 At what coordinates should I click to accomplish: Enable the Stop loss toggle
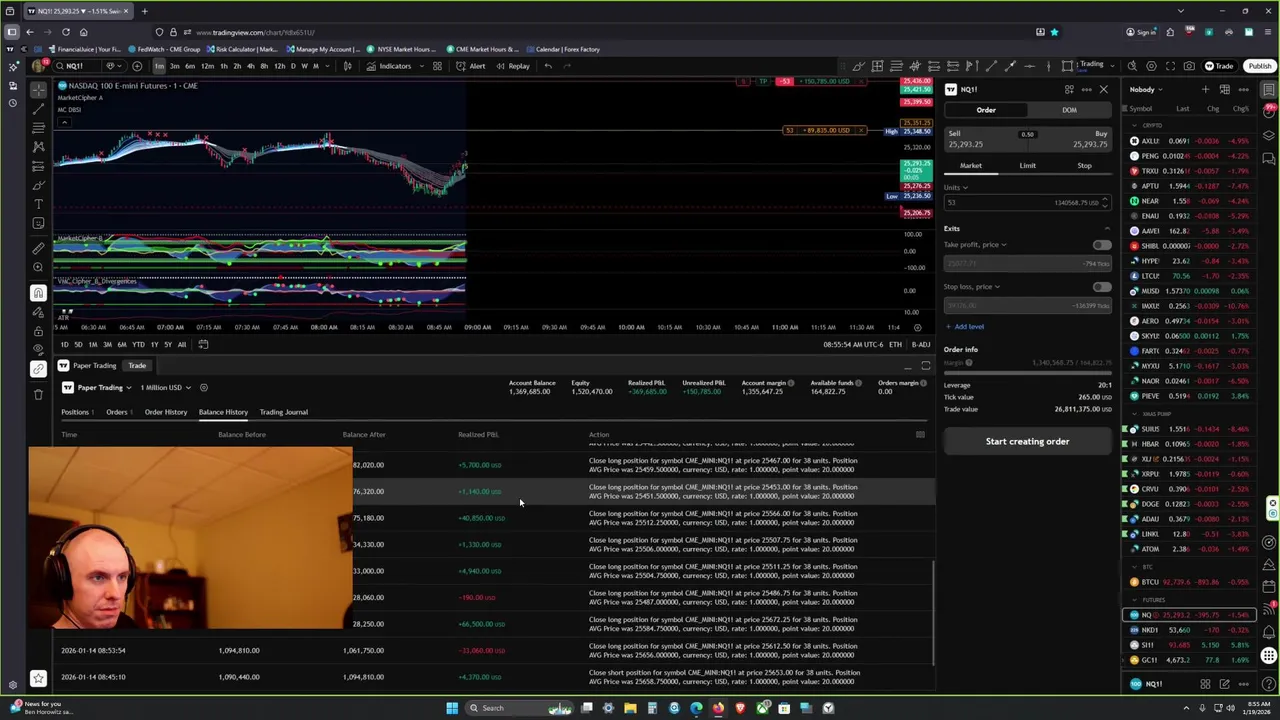tap(1101, 287)
